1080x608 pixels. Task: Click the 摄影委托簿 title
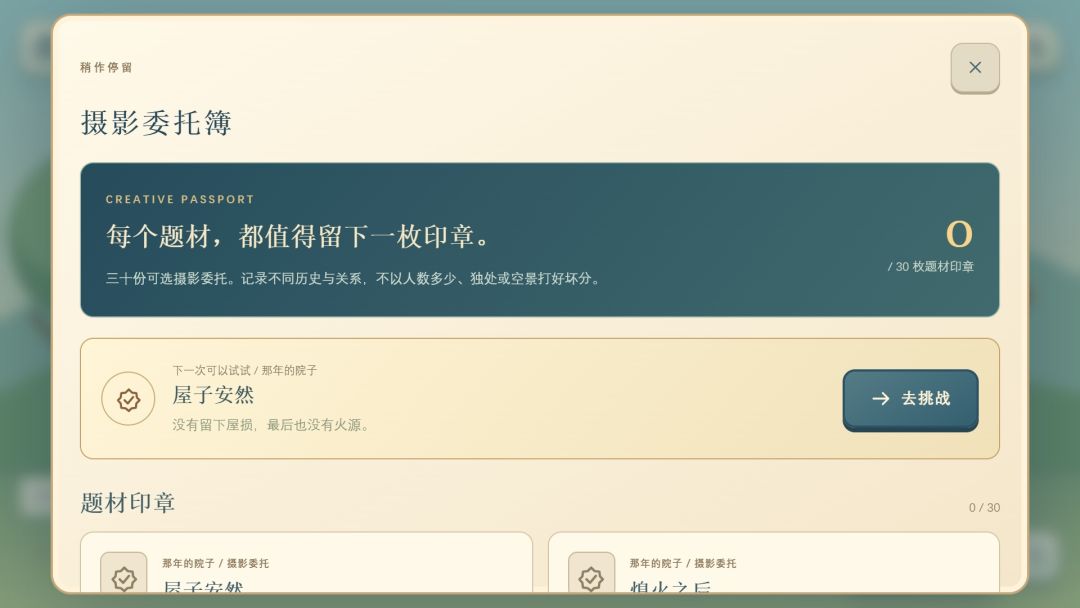tap(156, 123)
